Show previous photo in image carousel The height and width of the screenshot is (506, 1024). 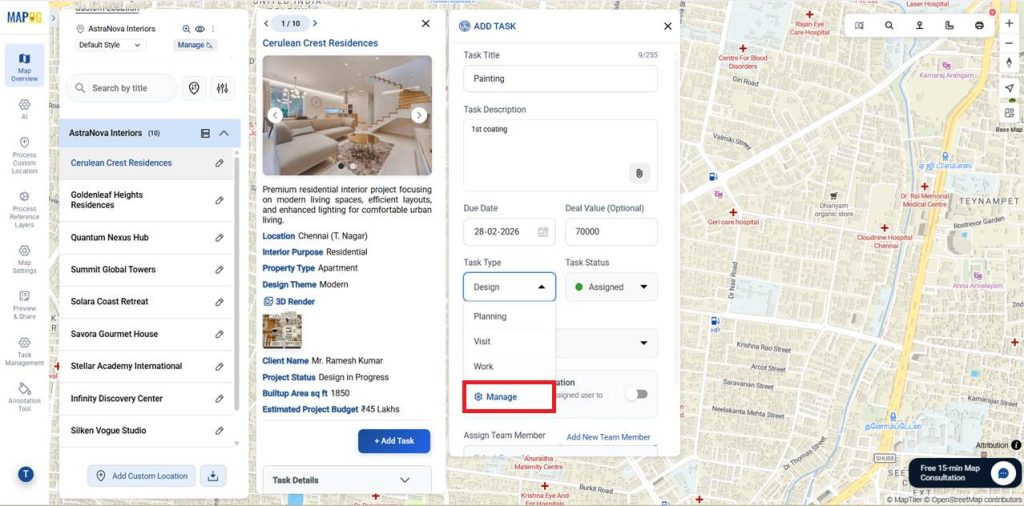point(276,116)
